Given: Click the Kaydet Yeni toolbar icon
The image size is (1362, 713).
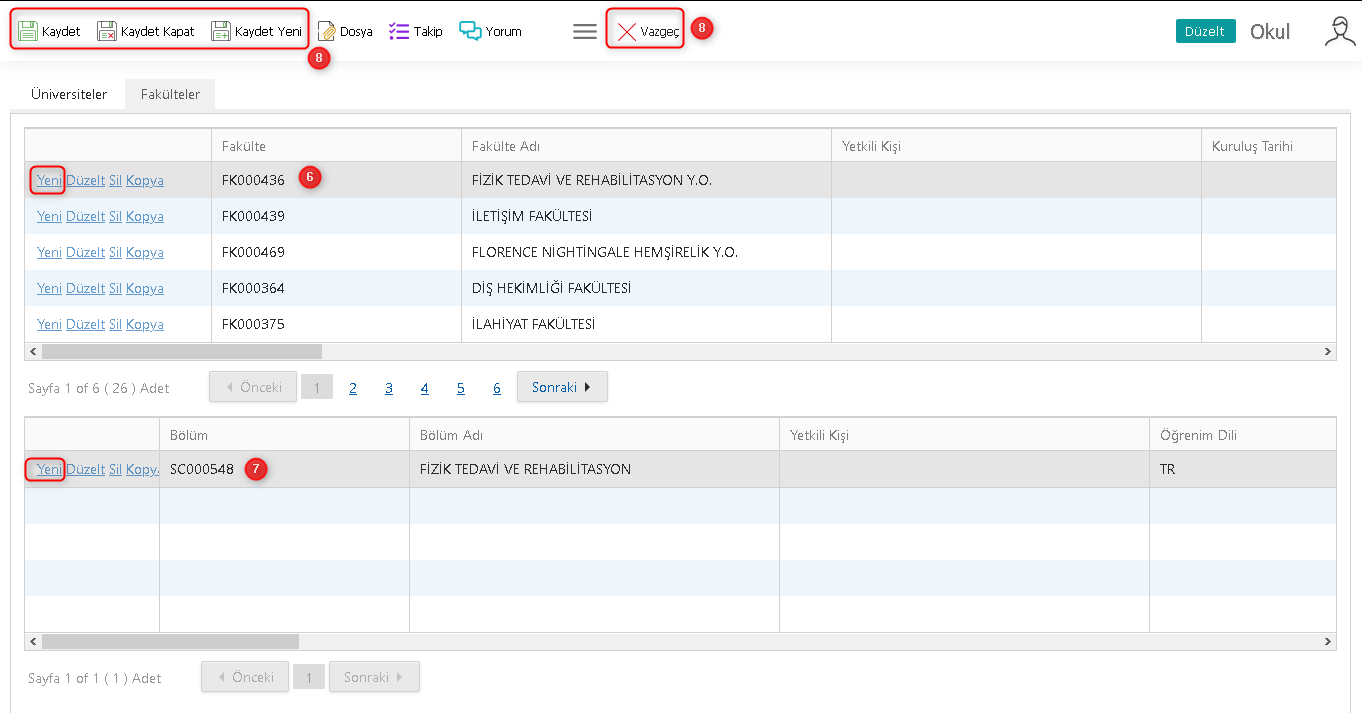Looking at the screenshot, I should point(221,31).
